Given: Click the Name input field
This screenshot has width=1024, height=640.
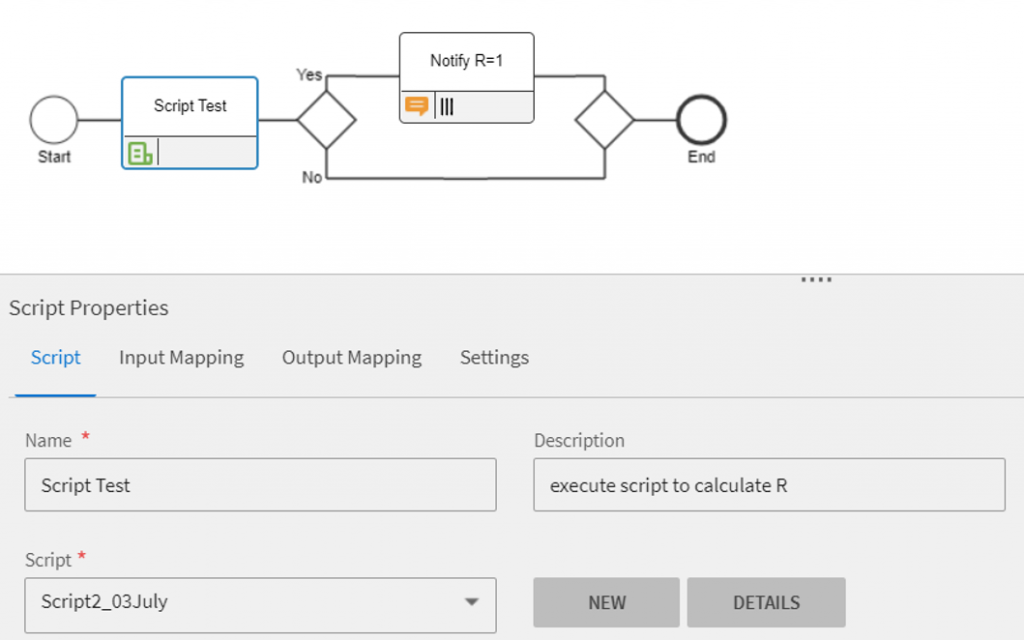Looking at the screenshot, I should pyautogui.click(x=260, y=485).
